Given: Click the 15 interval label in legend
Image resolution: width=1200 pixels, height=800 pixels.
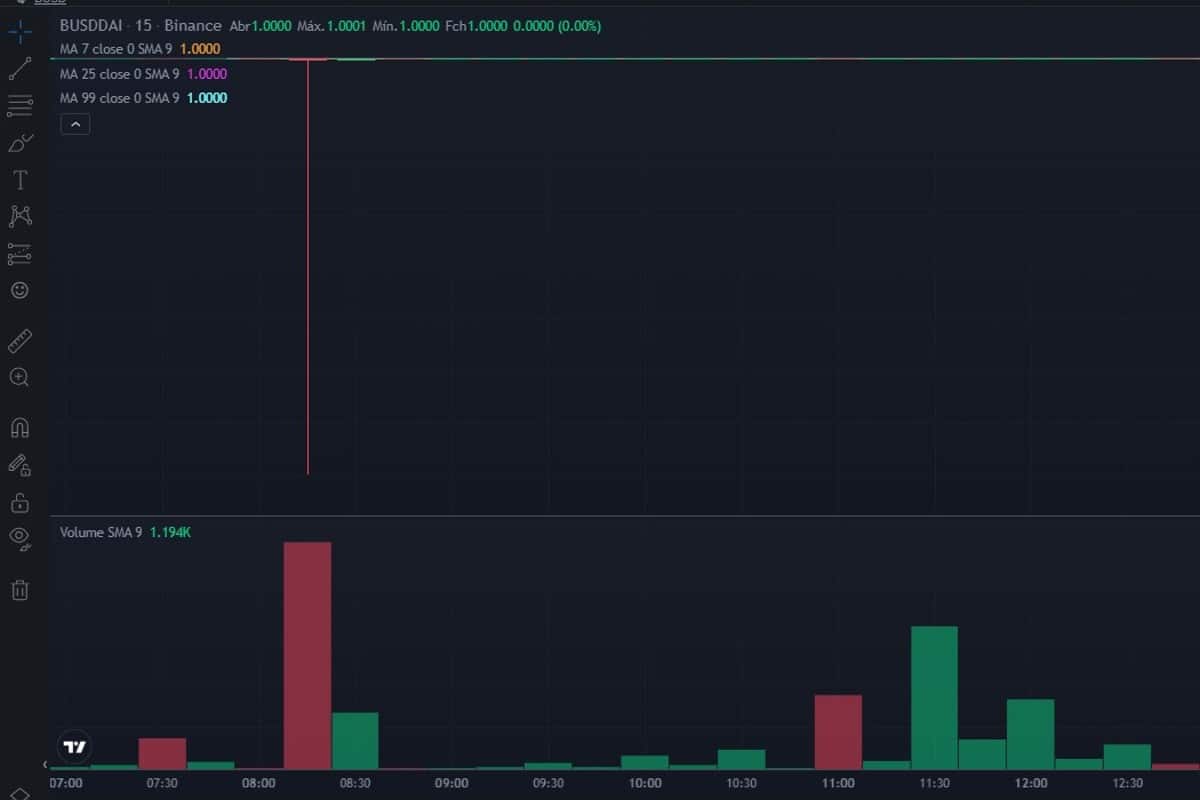Looking at the screenshot, I should click(x=143, y=25).
